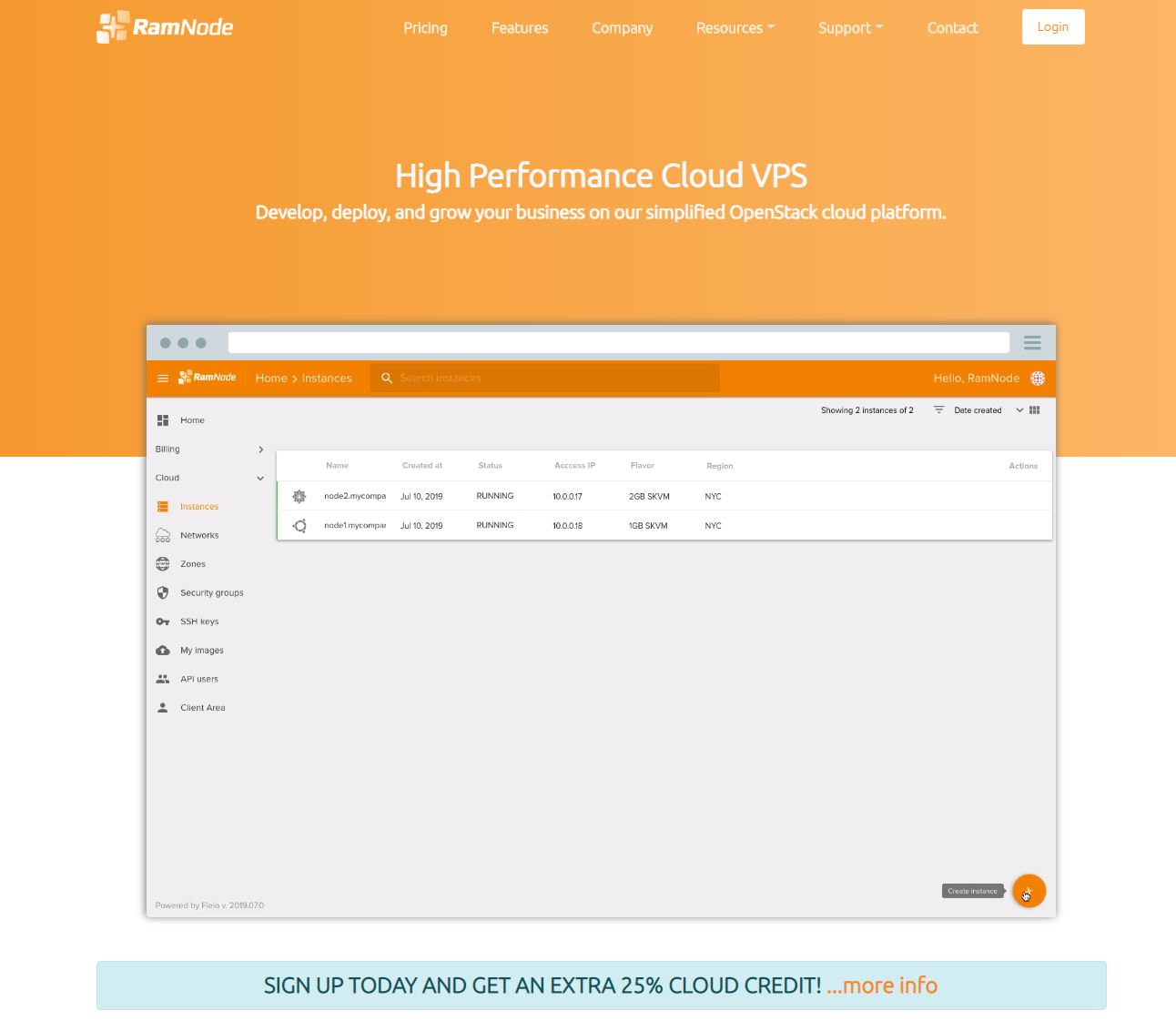
Task: Open the Pricing page
Action: click(425, 28)
